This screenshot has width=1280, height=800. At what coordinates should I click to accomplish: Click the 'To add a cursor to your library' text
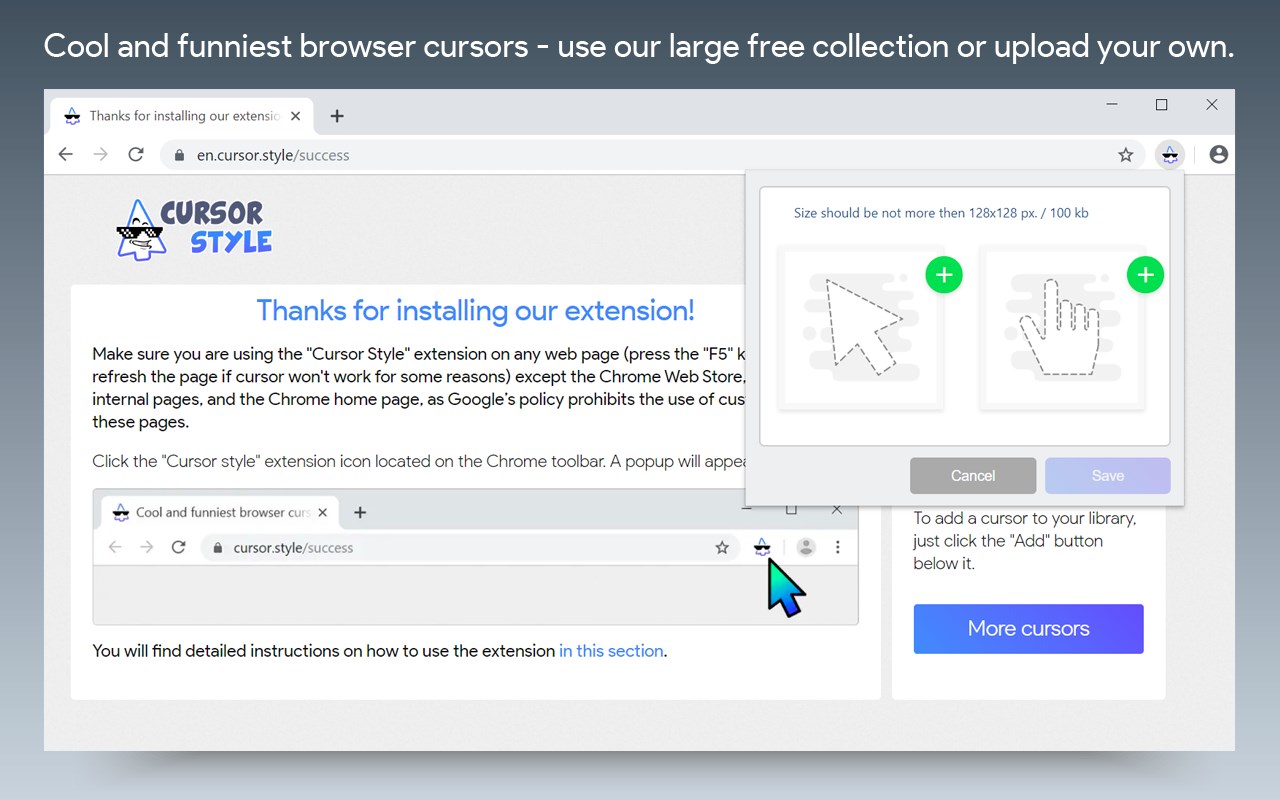tap(1025, 541)
